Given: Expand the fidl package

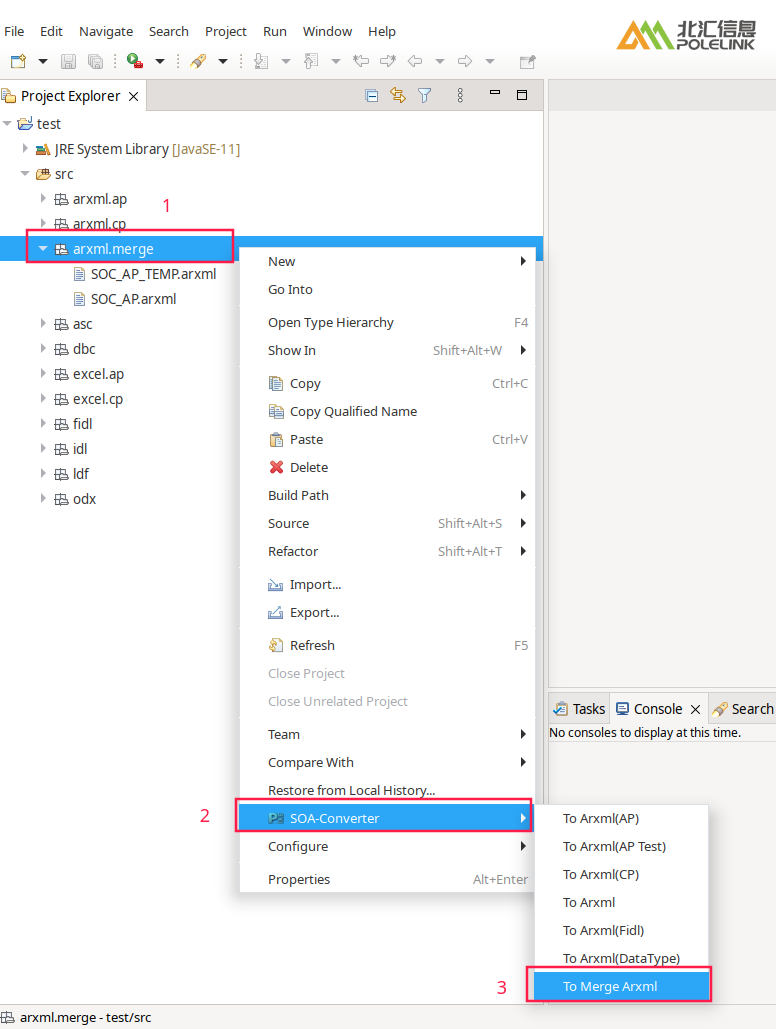Looking at the screenshot, I should [43, 423].
